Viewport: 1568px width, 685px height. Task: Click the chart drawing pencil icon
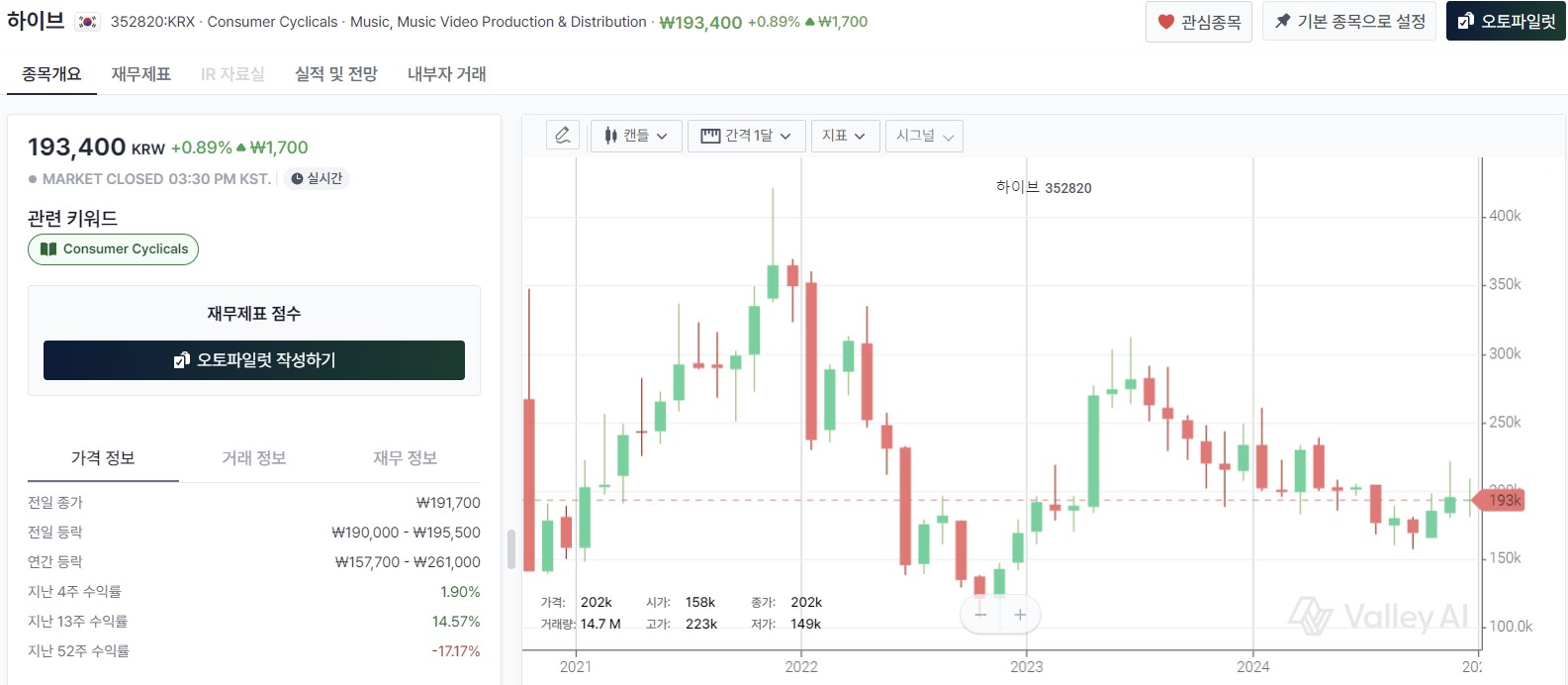click(563, 136)
